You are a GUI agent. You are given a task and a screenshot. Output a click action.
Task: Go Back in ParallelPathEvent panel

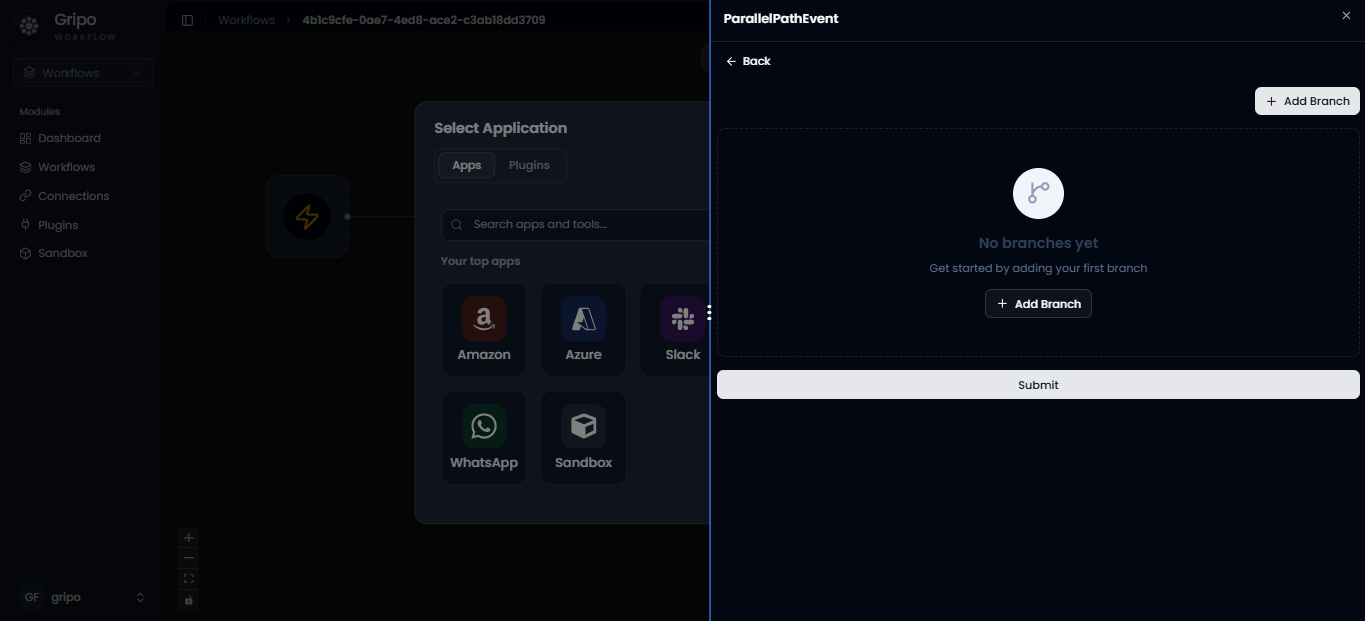click(748, 61)
